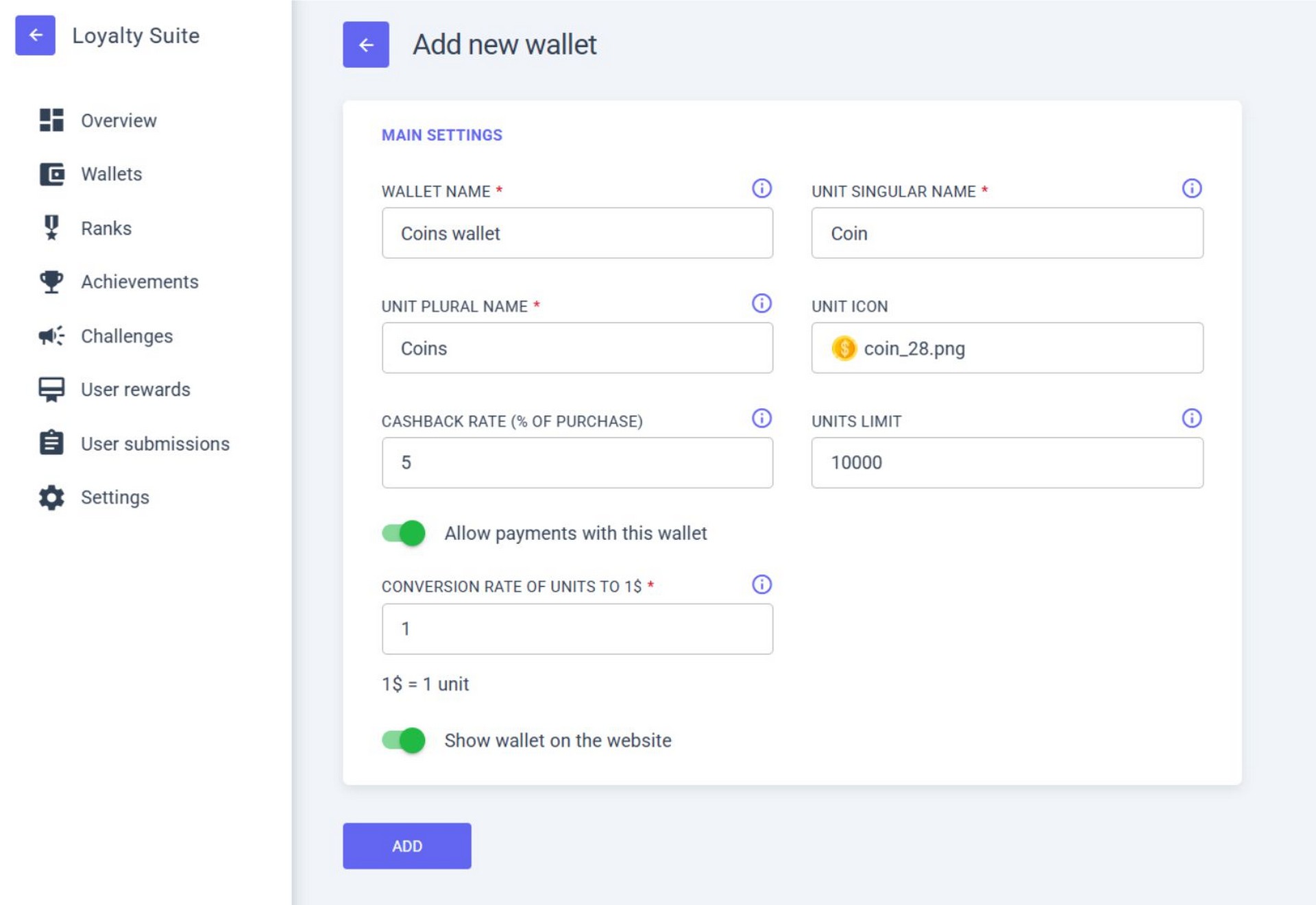Focus the Conversion Rate input field
1316x905 pixels.
[x=577, y=629]
